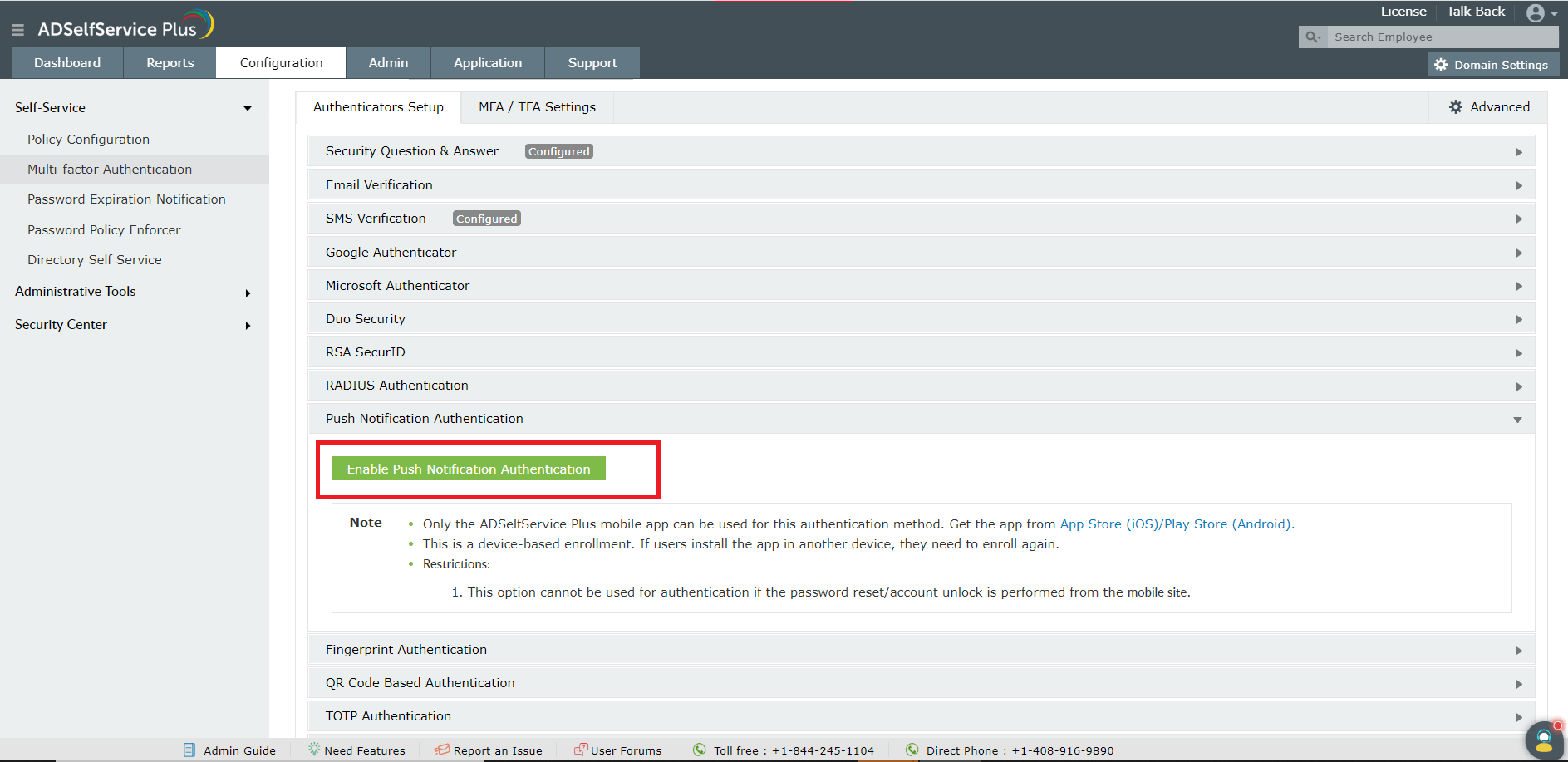
Task: Open the Report an Issue link
Action: (498, 750)
